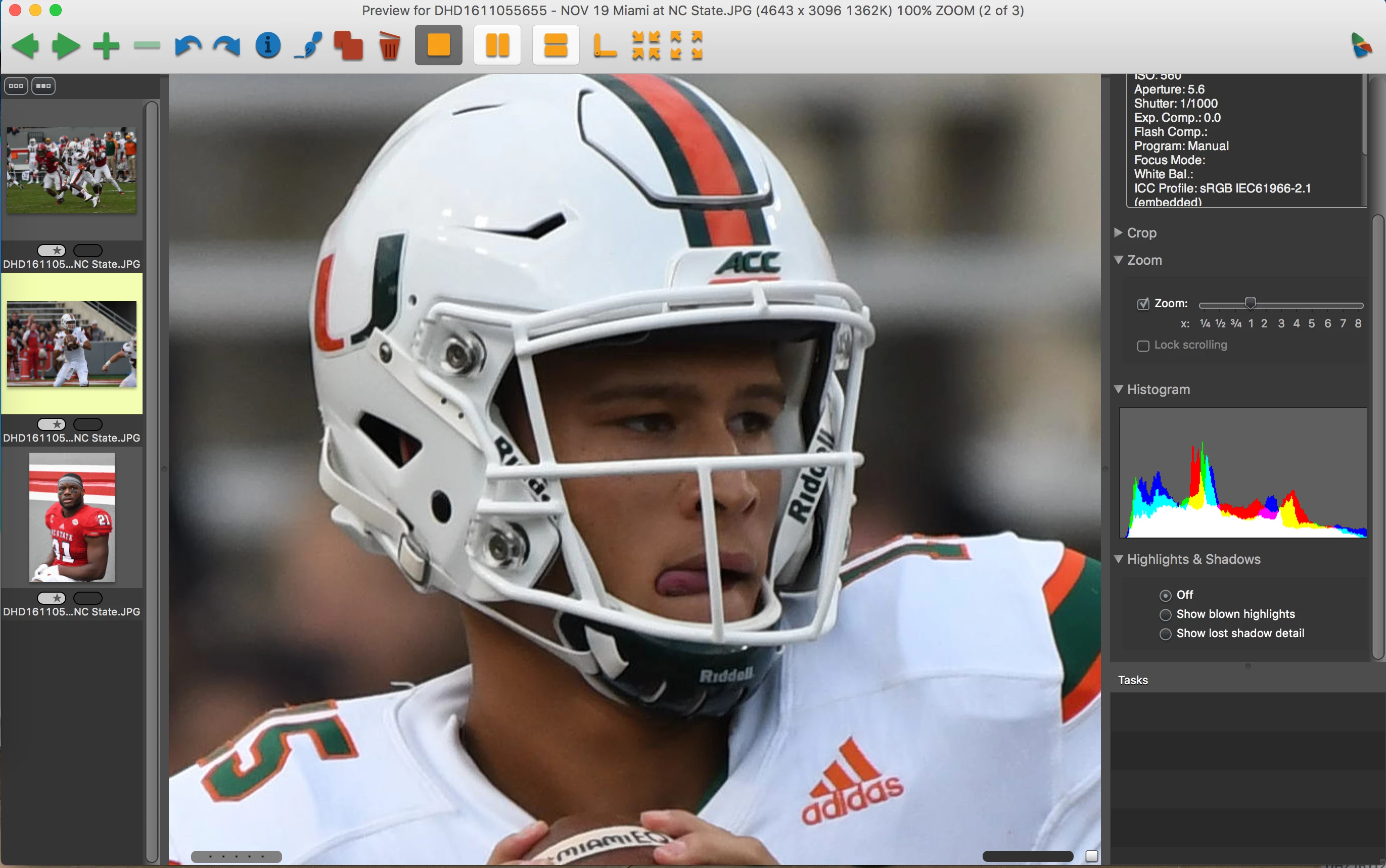Go to previous image with green left arrow
Viewport: 1386px width, 868px height.
(25, 46)
